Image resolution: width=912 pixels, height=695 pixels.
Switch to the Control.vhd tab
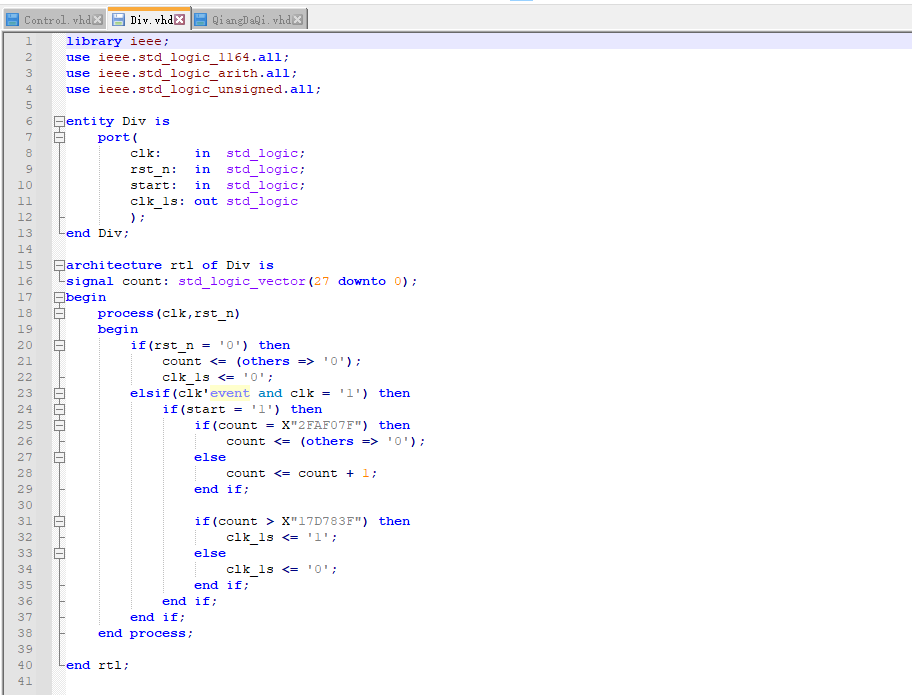click(55, 19)
